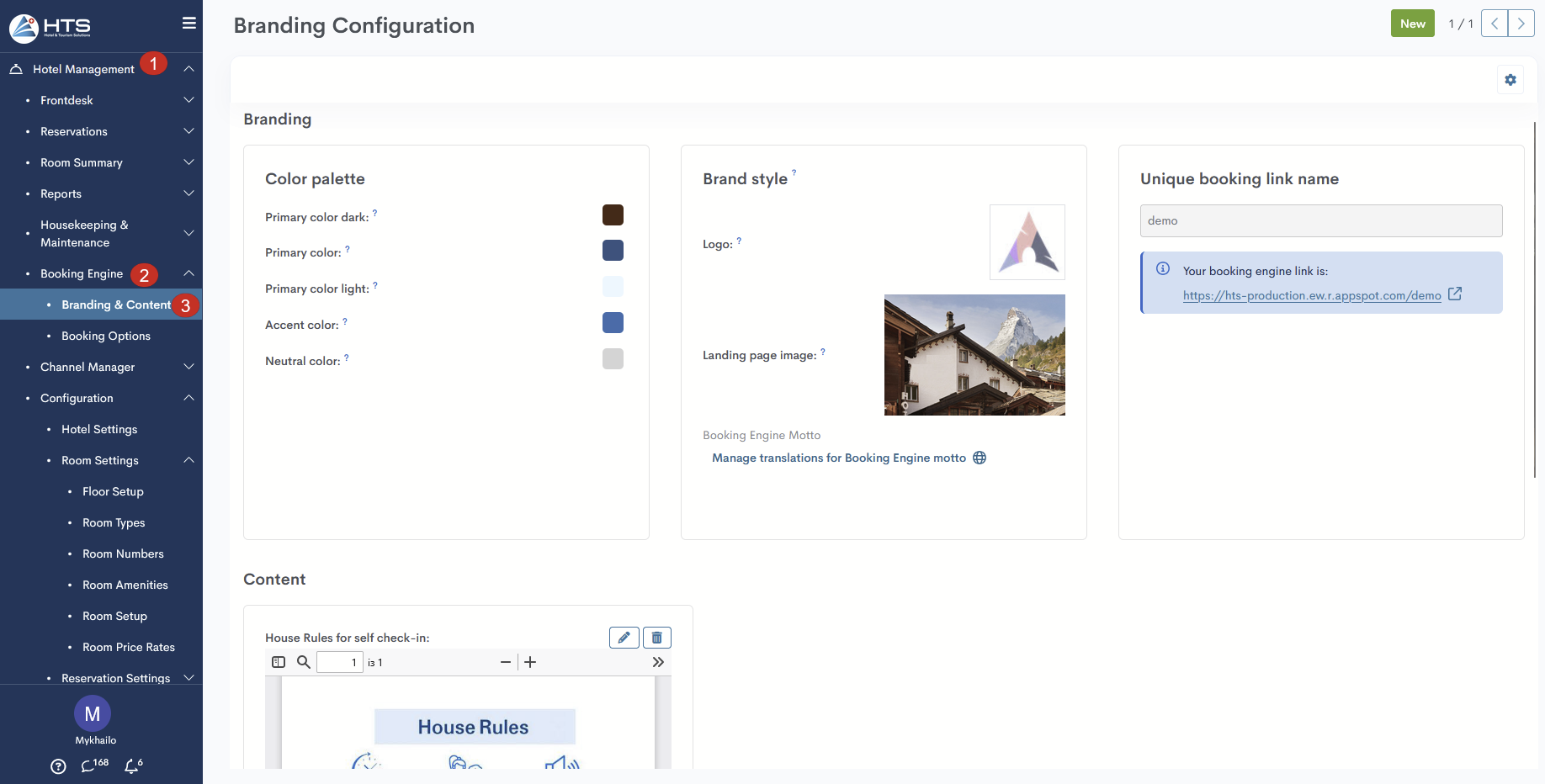This screenshot has width=1545, height=784.
Task: Click the landing page image thumbnail
Action: 974,355
